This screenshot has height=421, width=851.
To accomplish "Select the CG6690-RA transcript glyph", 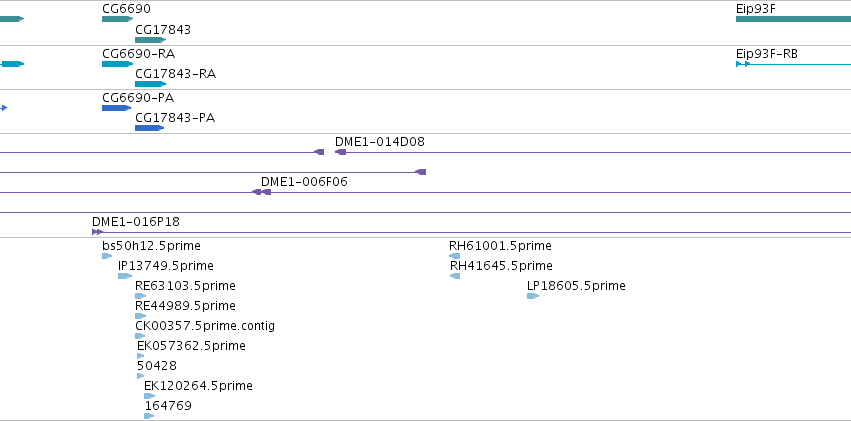I will point(117,64).
